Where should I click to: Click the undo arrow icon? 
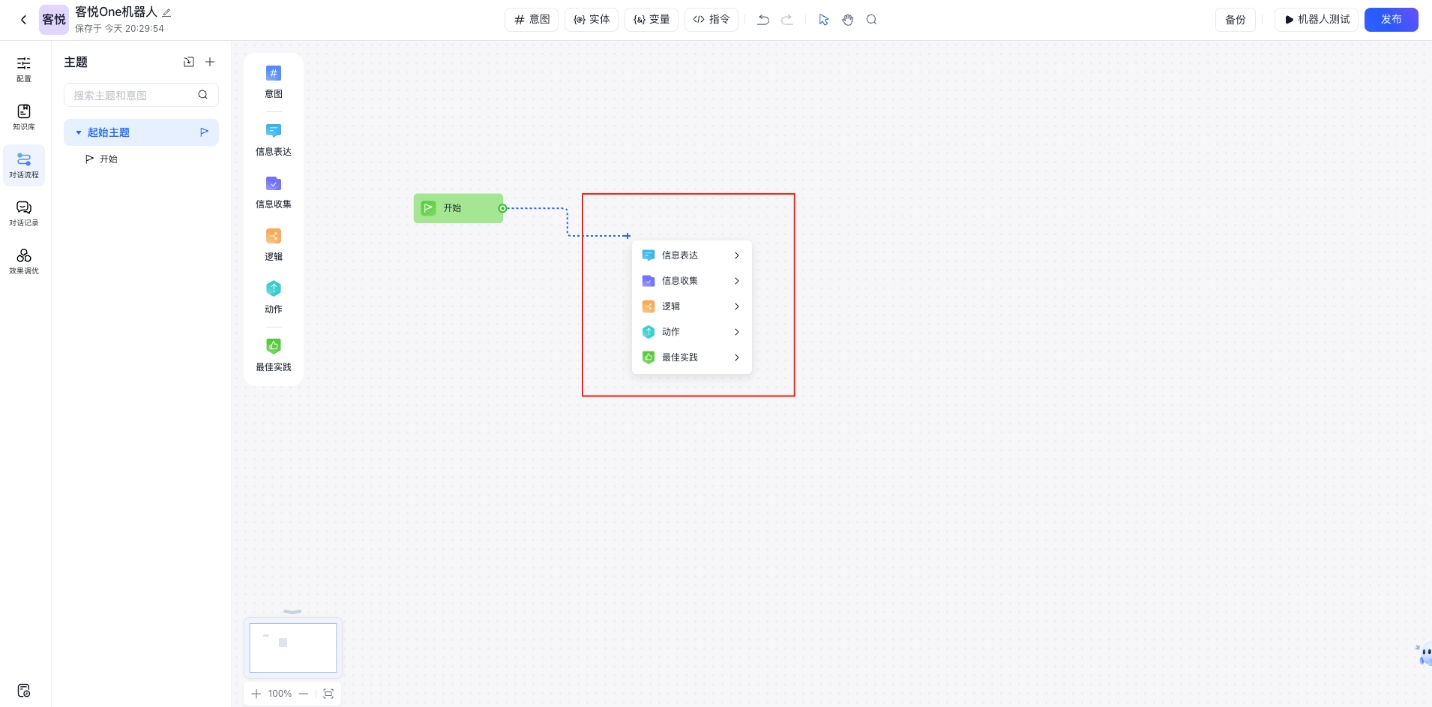coord(763,20)
